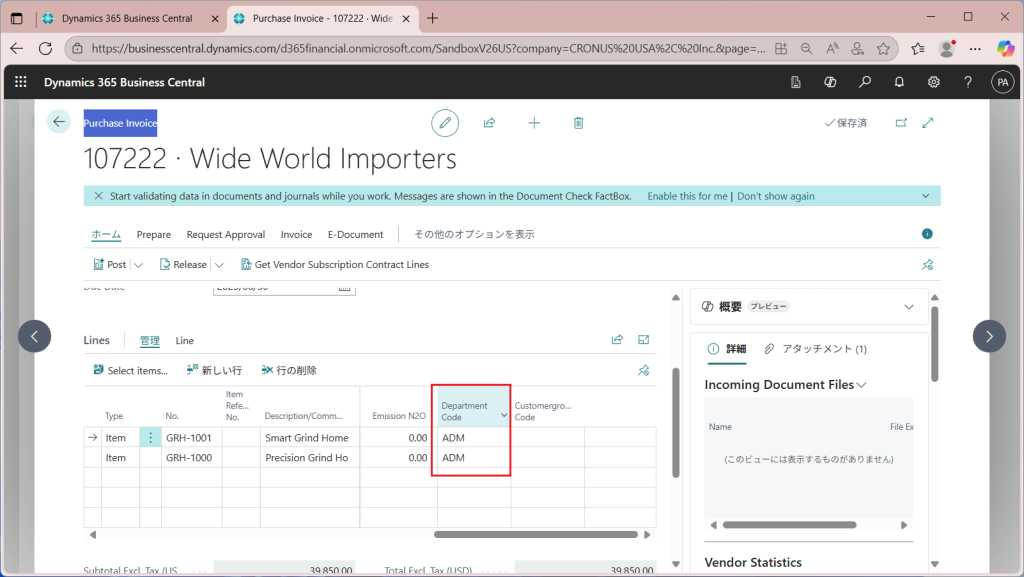Click Select items... in Lines
The width and height of the screenshot is (1024, 577).
(x=131, y=370)
